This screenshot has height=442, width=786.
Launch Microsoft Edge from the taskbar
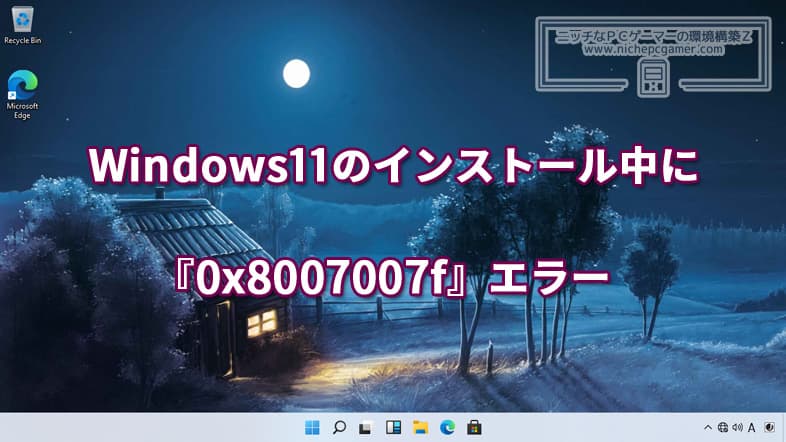(447, 427)
